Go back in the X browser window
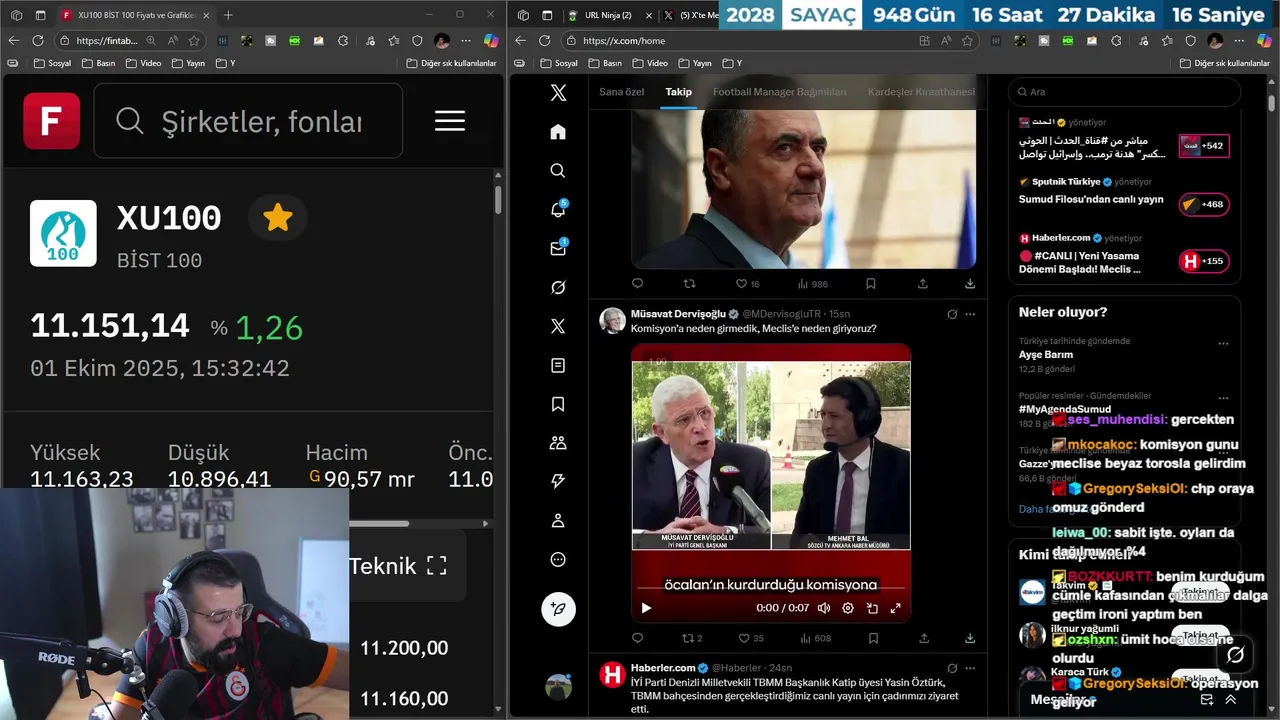 [520, 40]
